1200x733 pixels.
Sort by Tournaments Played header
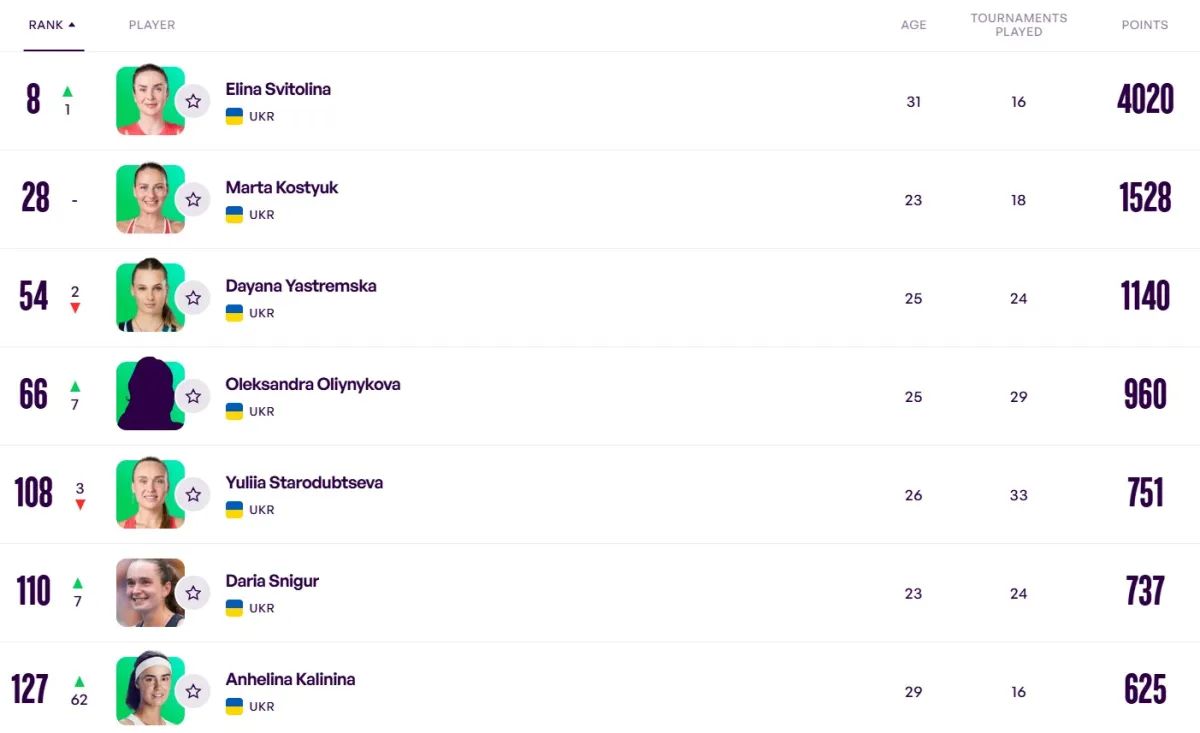1018,25
